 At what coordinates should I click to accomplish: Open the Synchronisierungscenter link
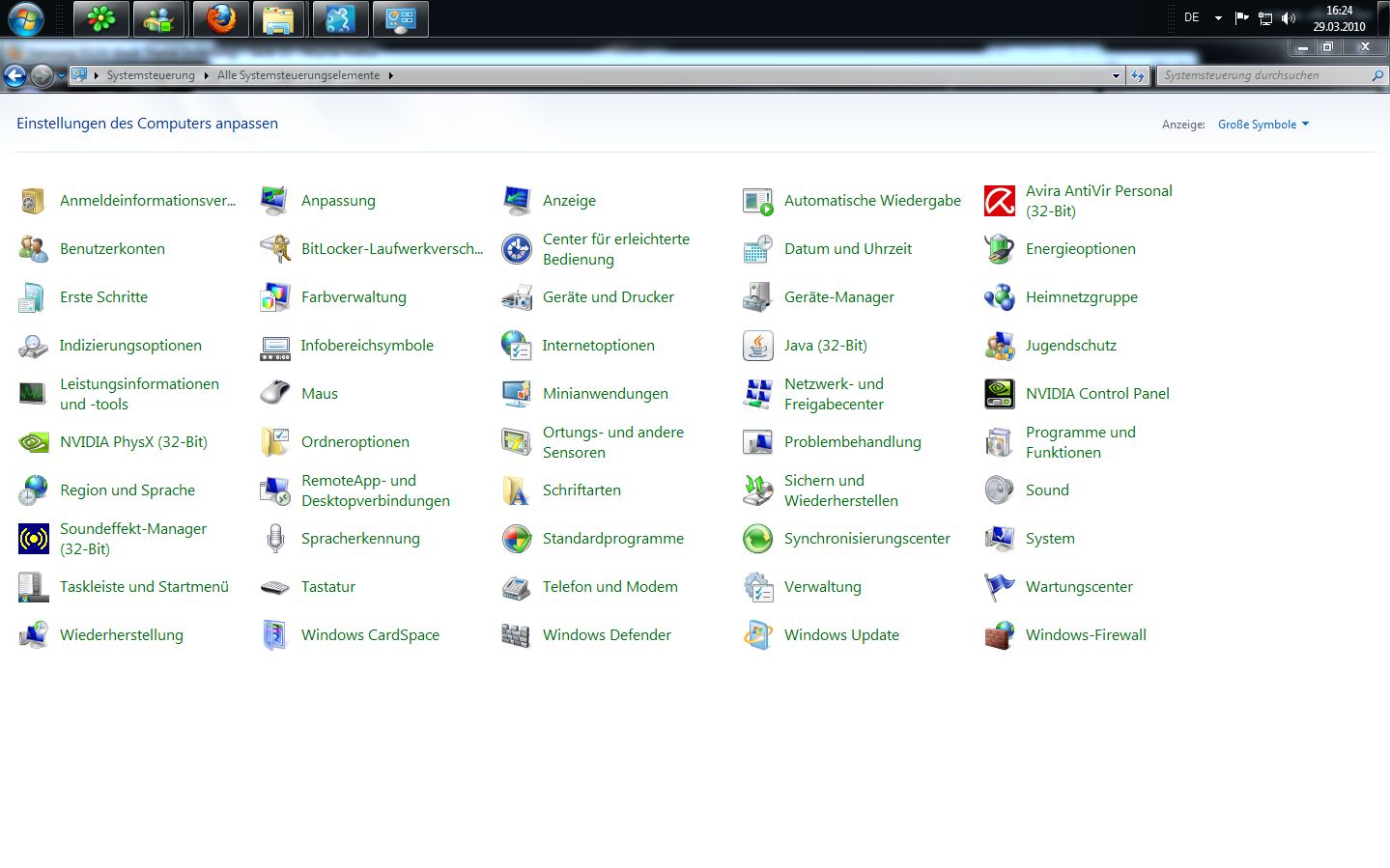(x=867, y=539)
